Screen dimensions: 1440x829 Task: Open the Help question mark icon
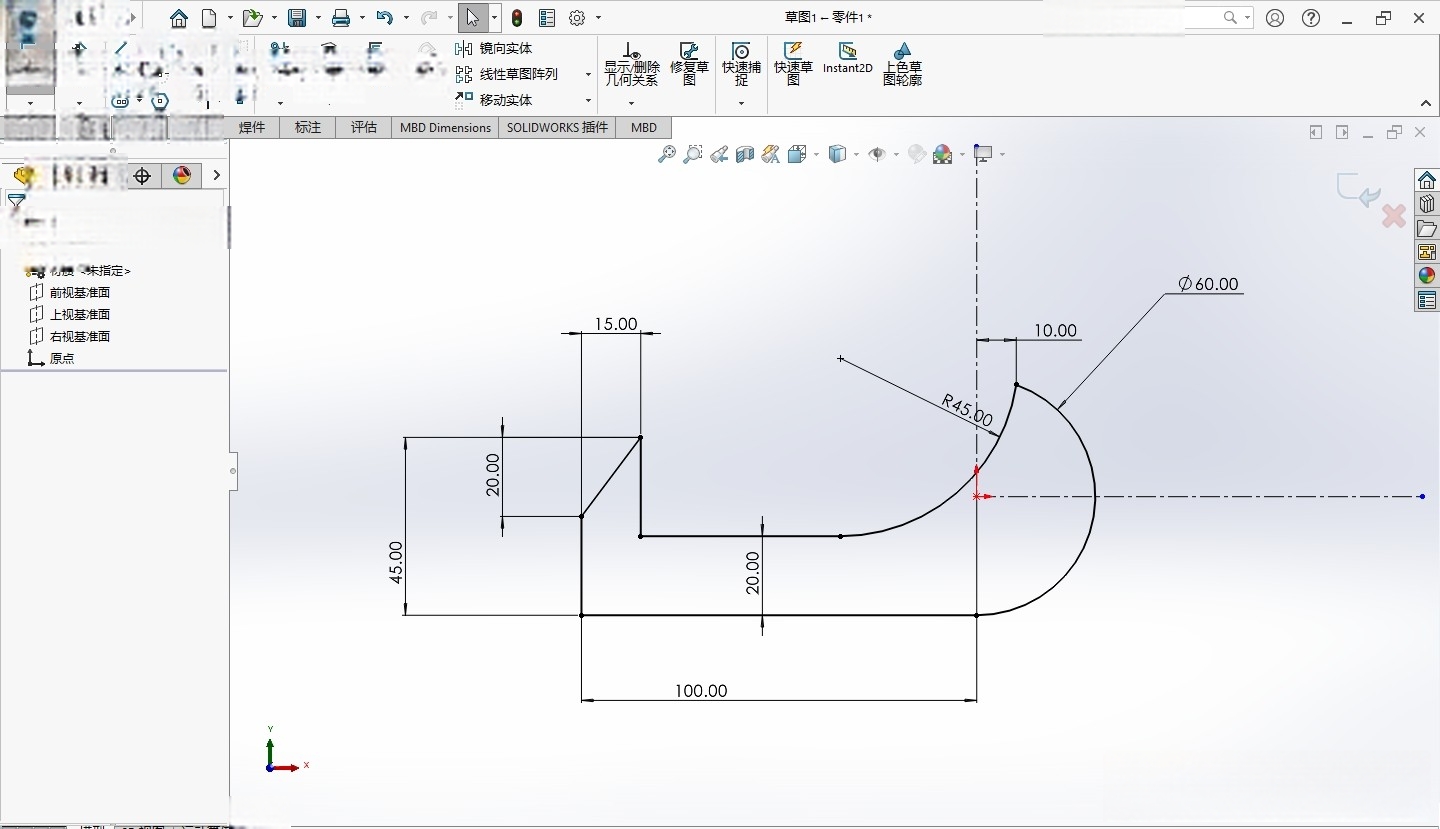(x=1311, y=18)
